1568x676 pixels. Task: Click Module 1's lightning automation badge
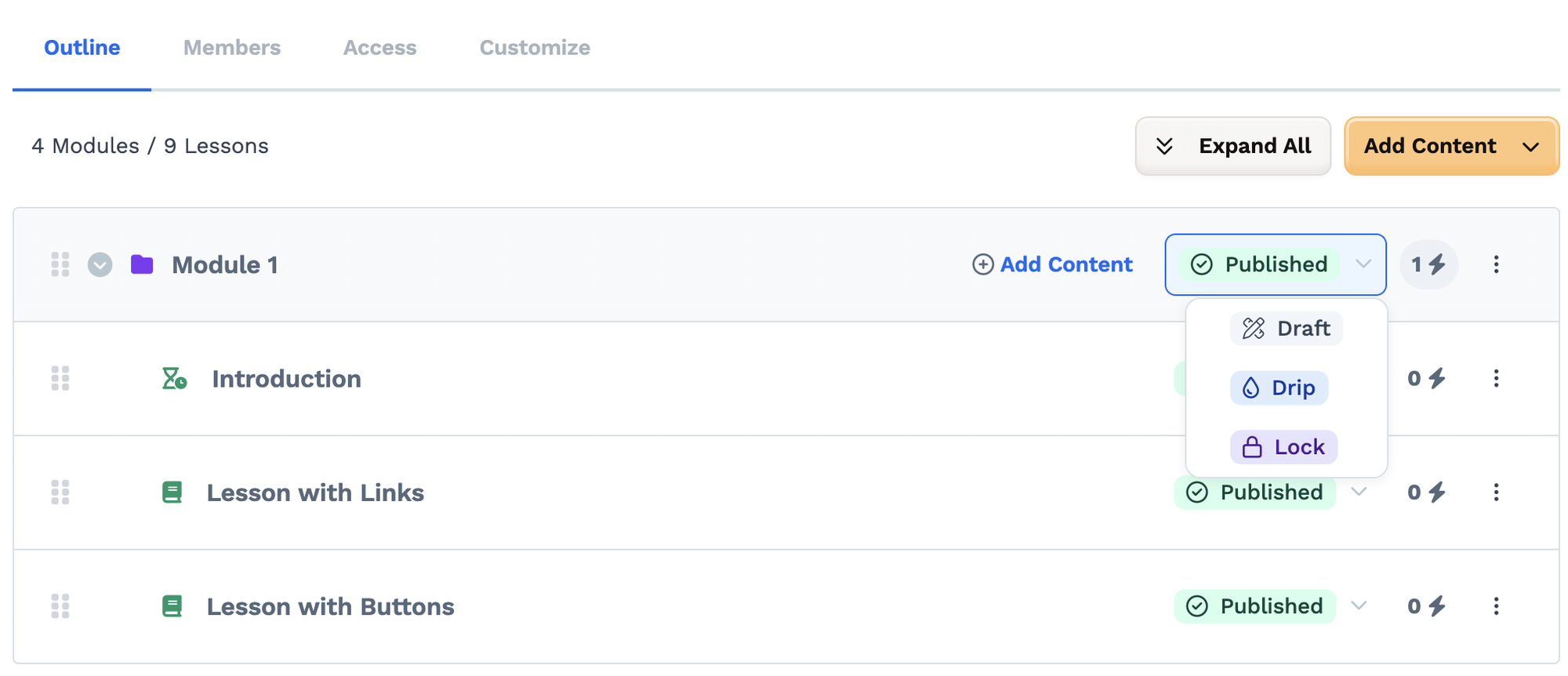click(1428, 264)
